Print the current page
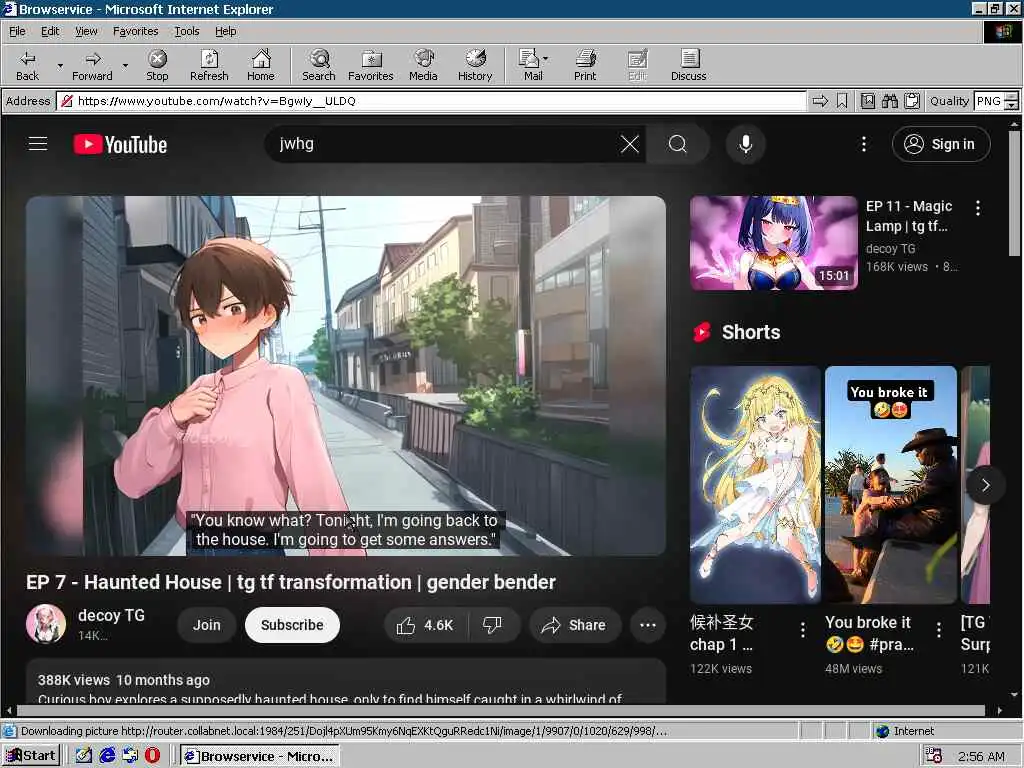 pos(585,65)
